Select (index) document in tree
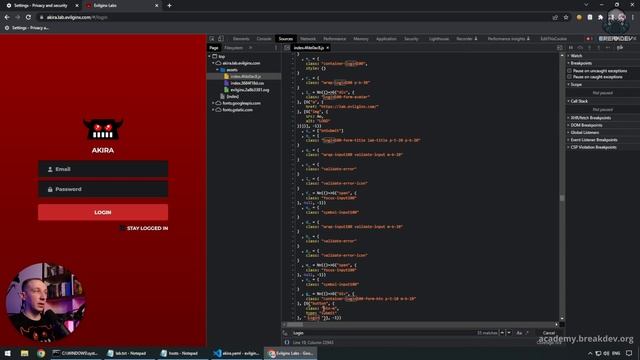The image size is (640, 360). coord(232,97)
